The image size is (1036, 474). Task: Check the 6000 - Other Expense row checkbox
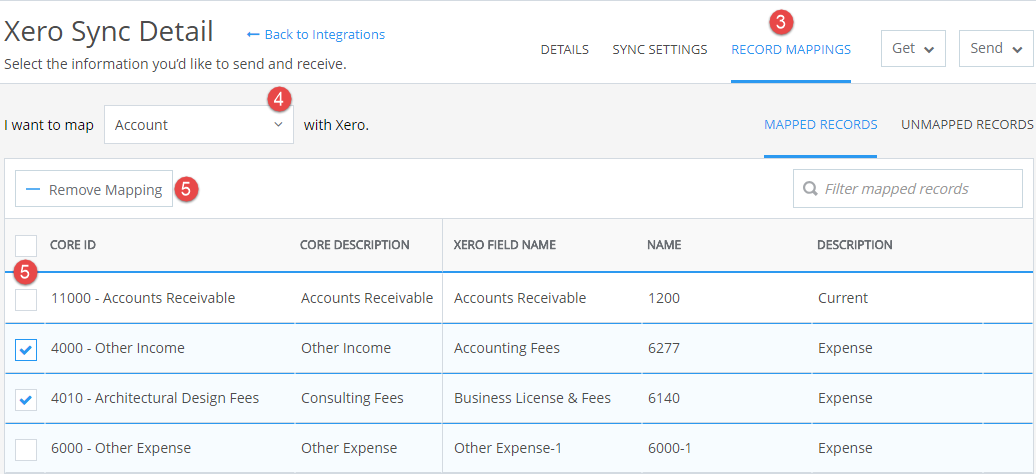tap(26, 449)
